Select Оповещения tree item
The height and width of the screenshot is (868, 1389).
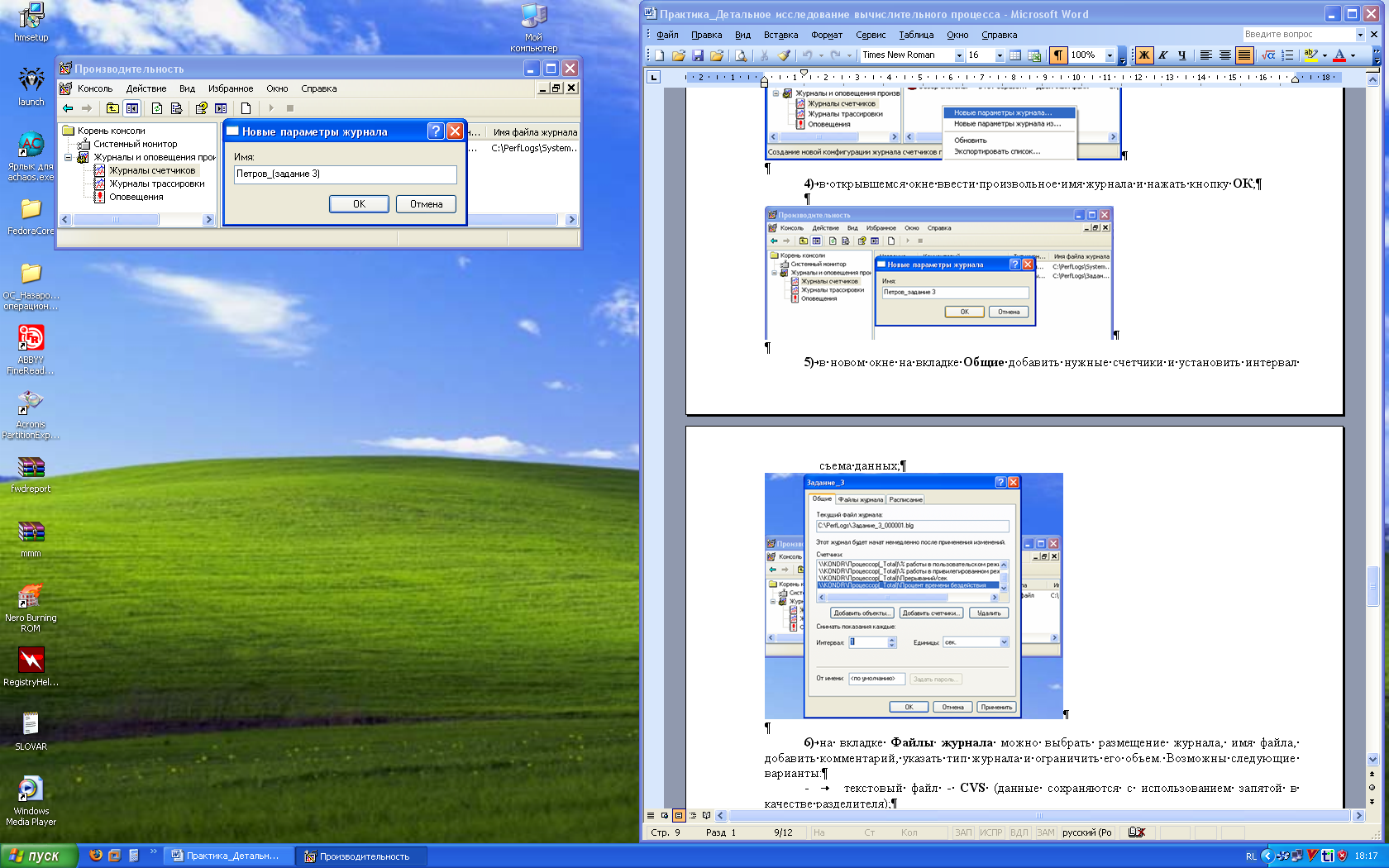tap(136, 197)
